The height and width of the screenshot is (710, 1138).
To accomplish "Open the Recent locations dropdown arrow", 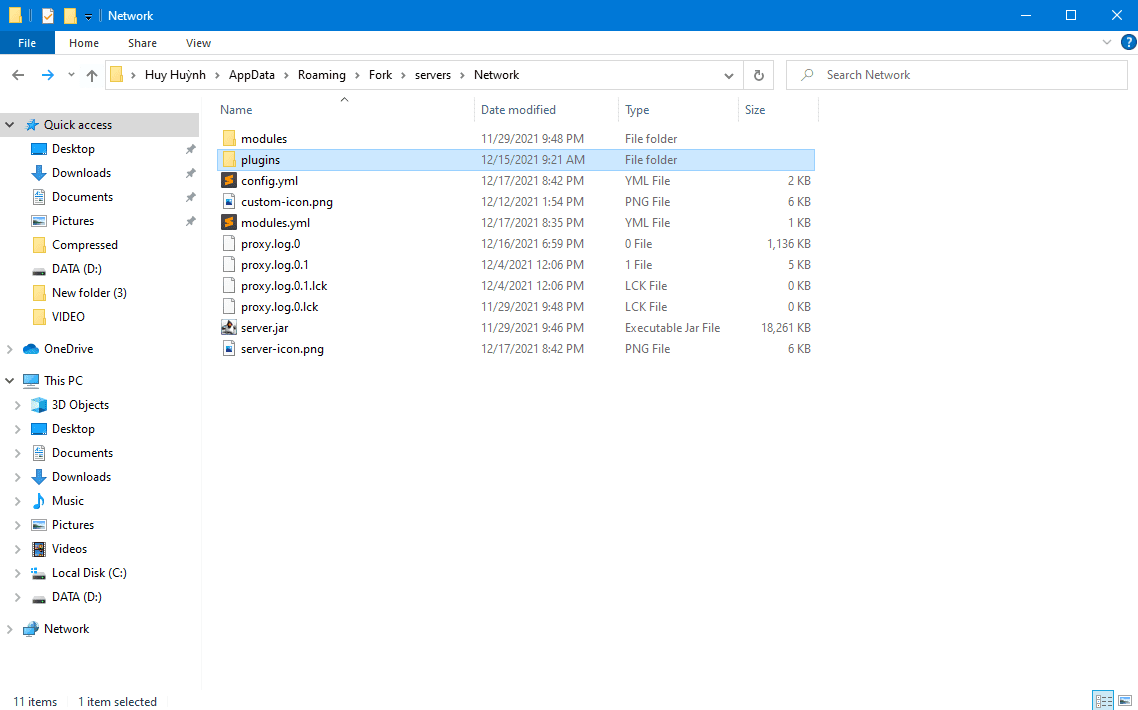I will click(x=71, y=75).
